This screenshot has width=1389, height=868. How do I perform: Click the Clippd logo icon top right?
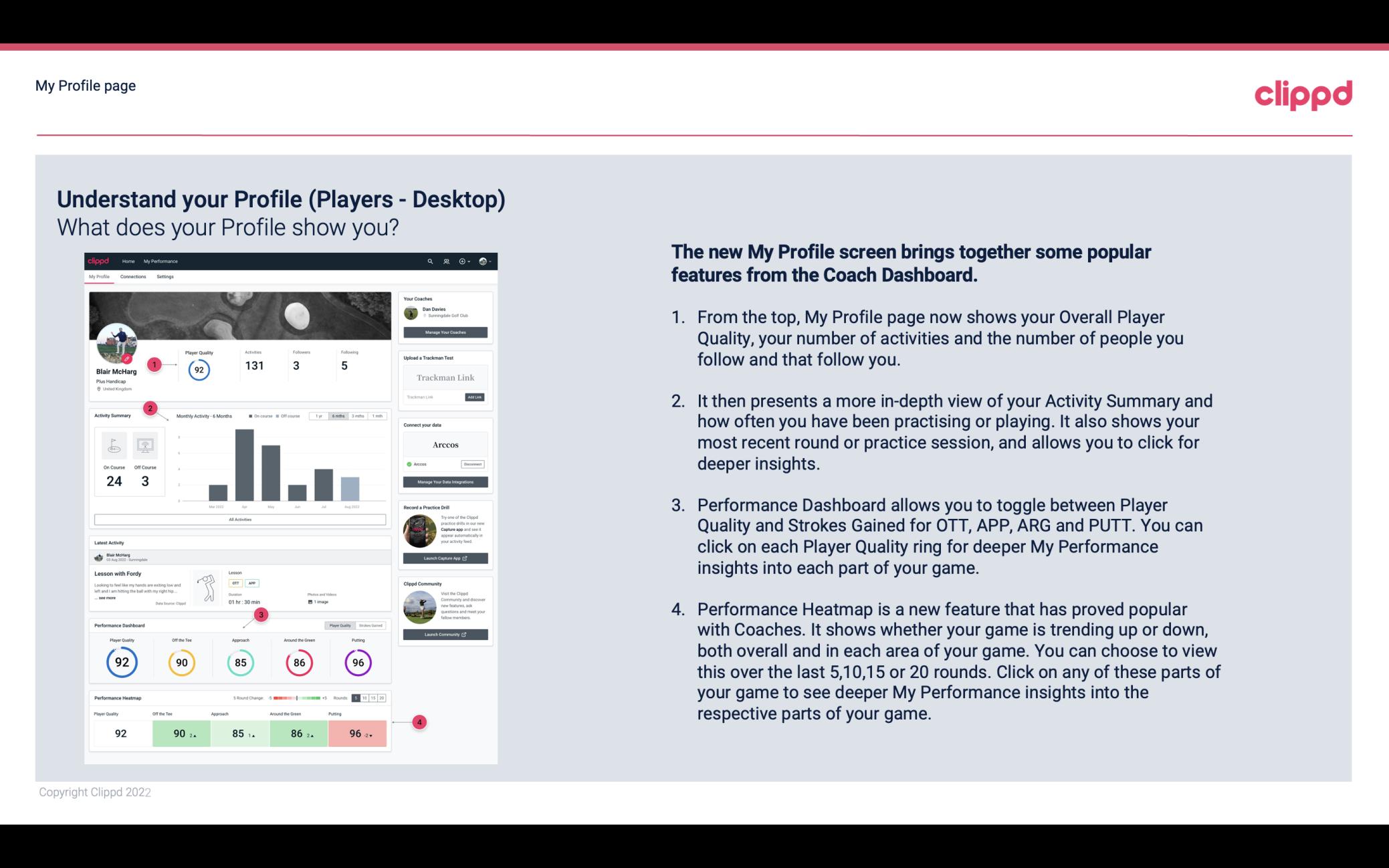(x=1301, y=93)
